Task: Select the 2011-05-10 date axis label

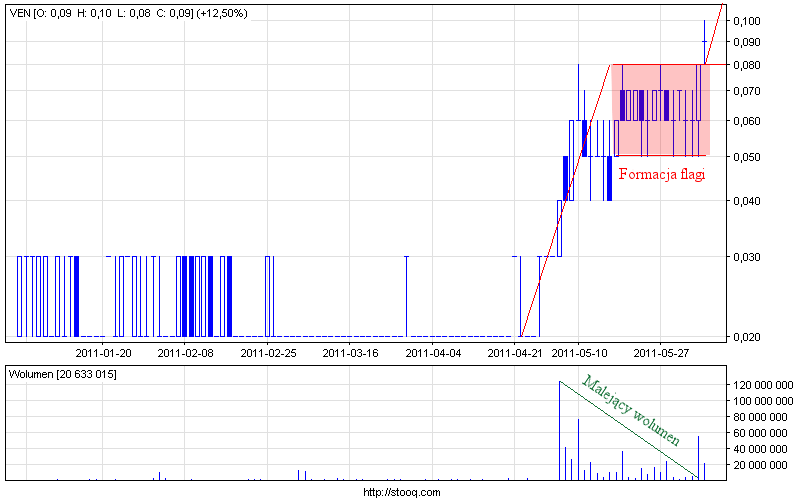Action: (579, 352)
